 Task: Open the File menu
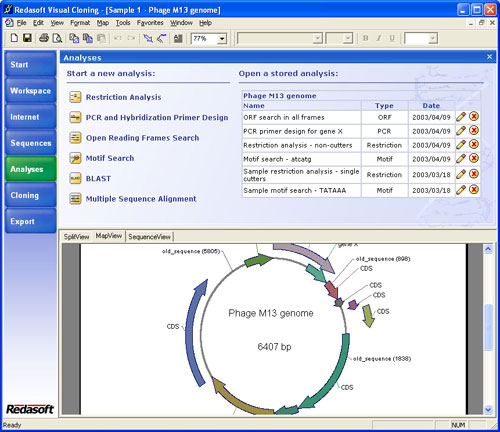[x=21, y=23]
